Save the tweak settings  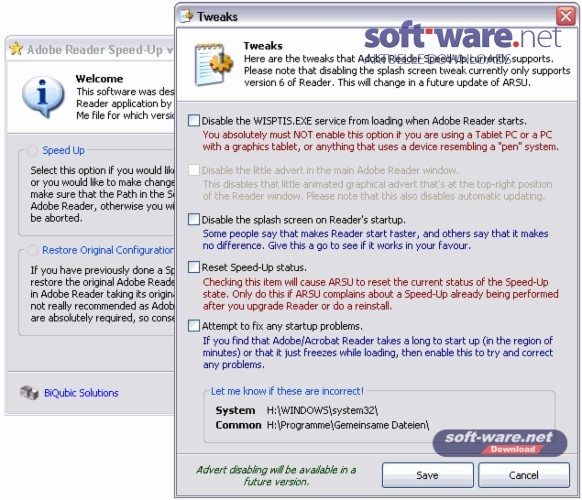[x=428, y=475]
